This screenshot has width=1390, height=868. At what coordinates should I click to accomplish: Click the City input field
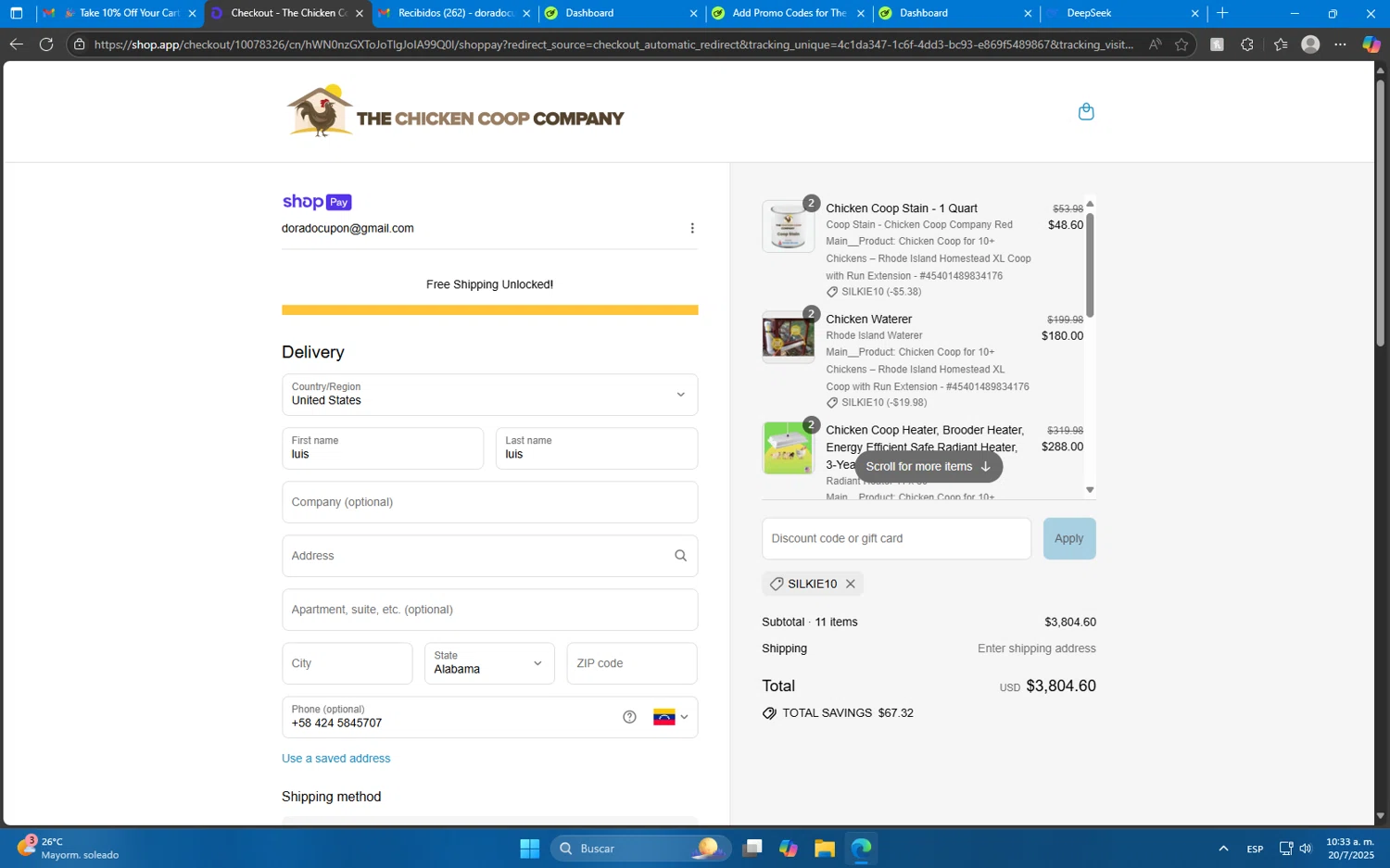click(347, 663)
